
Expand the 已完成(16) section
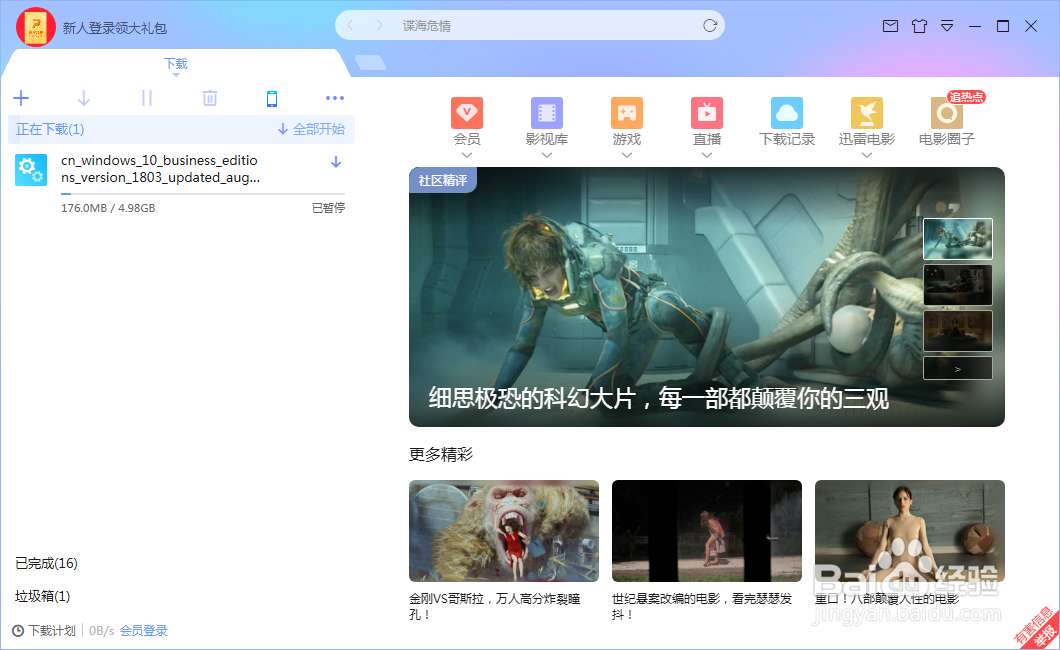pyautogui.click(x=47, y=564)
